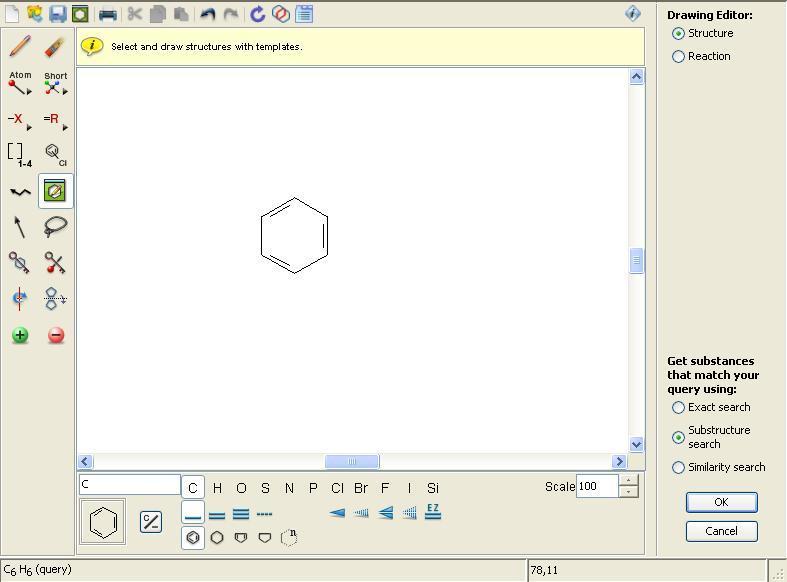Click the red minus charge icon
Viewport: 787px width, 582px height.
click(56, 335)
